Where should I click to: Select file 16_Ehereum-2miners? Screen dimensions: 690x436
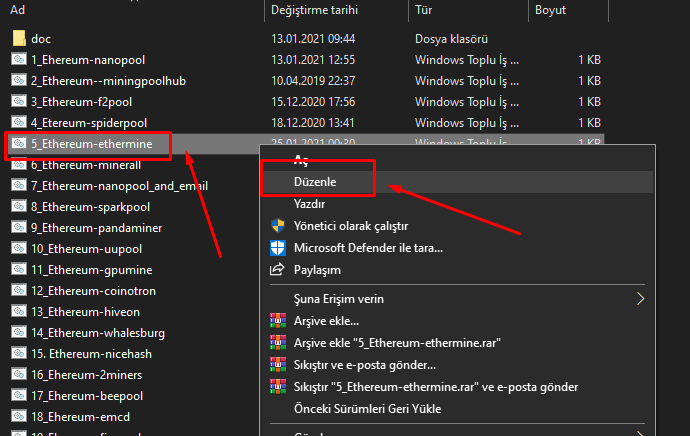pyautogui.click(x=86, y=375)
